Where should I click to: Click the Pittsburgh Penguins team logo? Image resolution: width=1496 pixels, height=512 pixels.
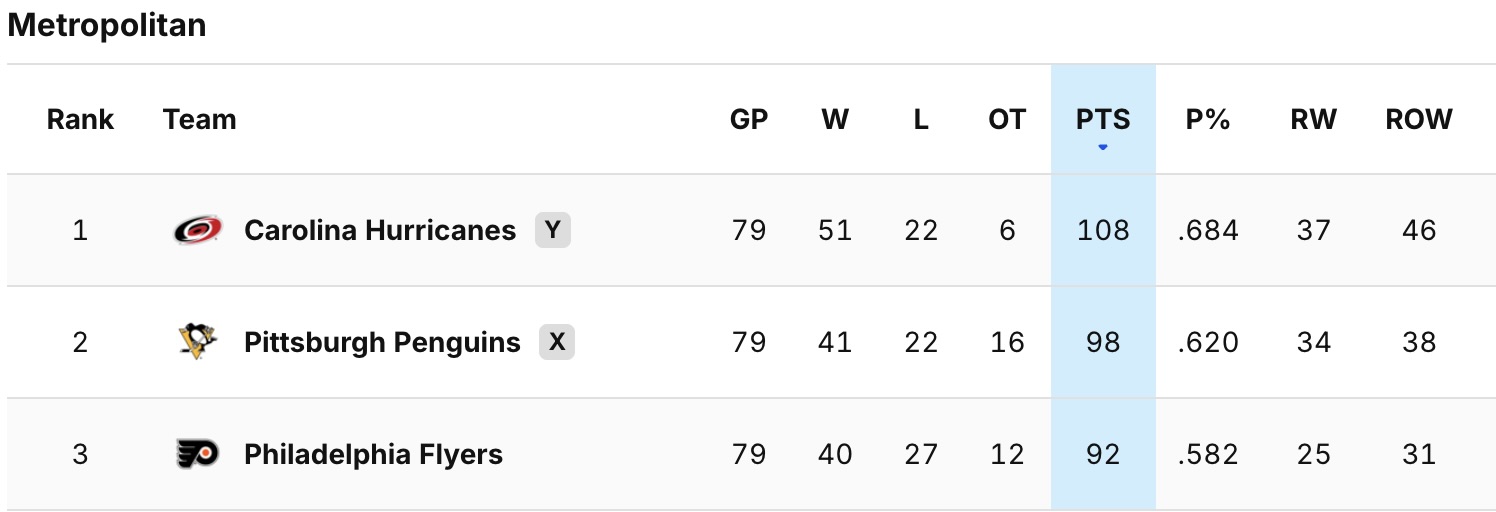198,343
